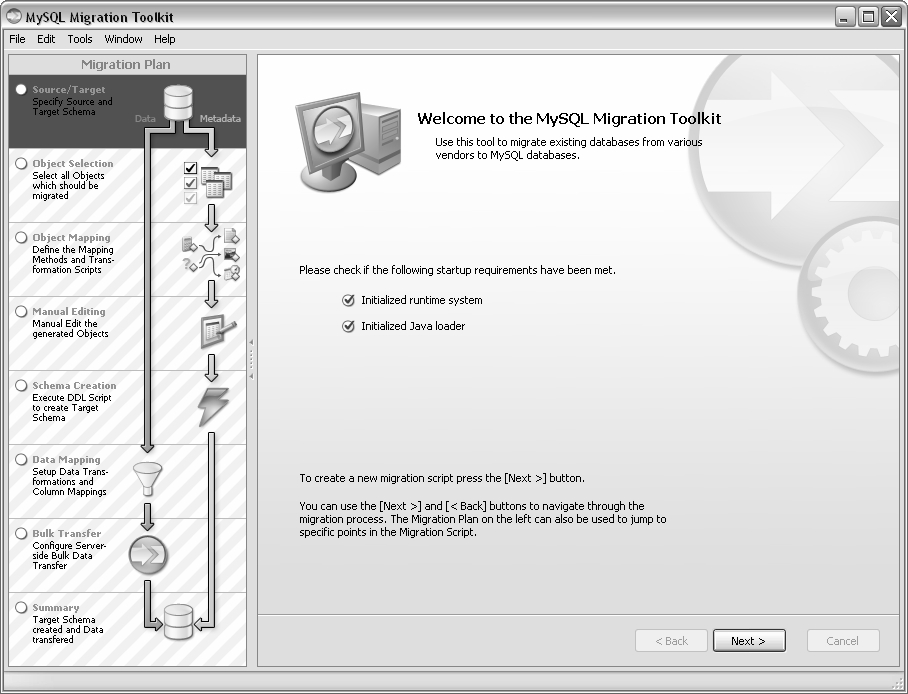The image size is (908, 694).
Task: Select the Object Selection step radio button
Action: [x=21, y=164]
